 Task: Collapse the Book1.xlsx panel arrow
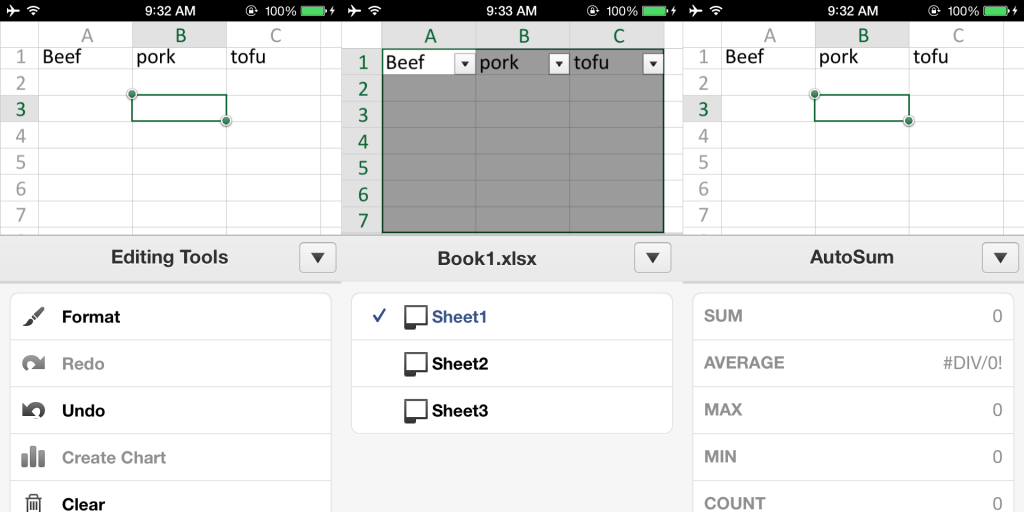[652, 258]
